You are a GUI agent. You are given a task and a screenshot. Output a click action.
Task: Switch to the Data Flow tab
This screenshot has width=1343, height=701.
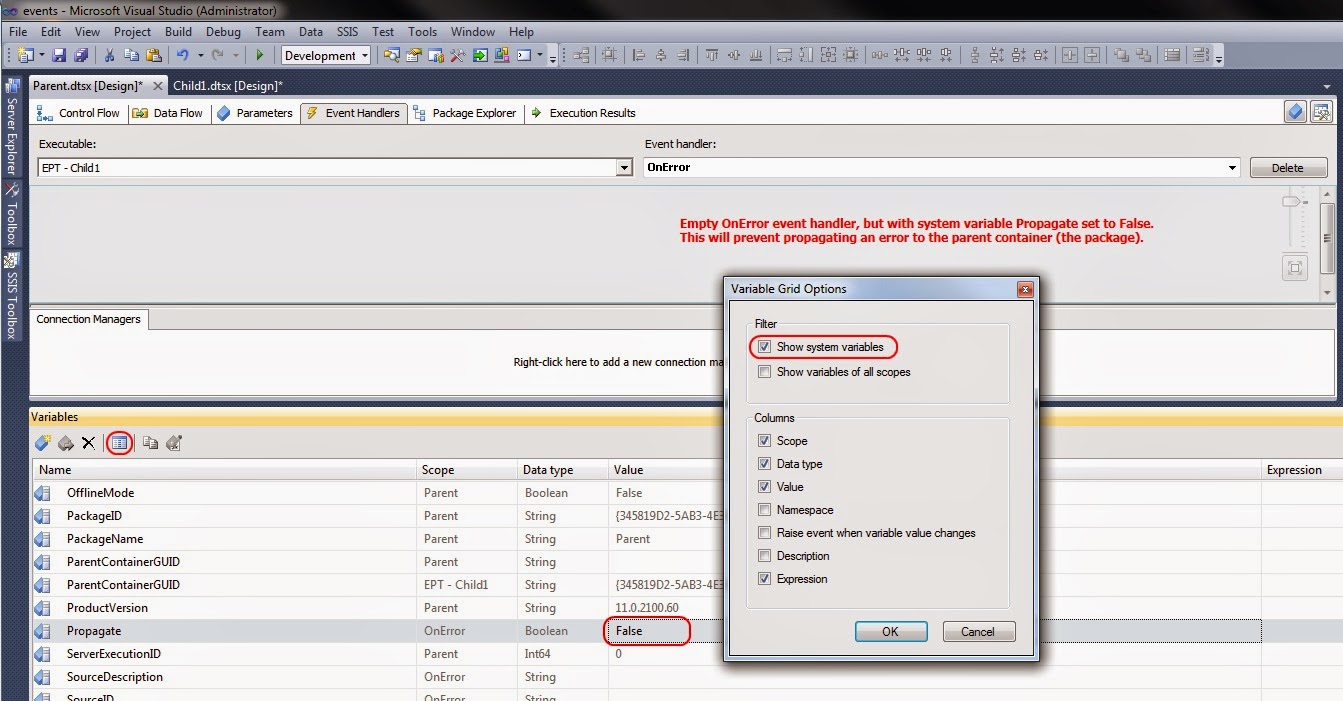click(x=167, y=113)
